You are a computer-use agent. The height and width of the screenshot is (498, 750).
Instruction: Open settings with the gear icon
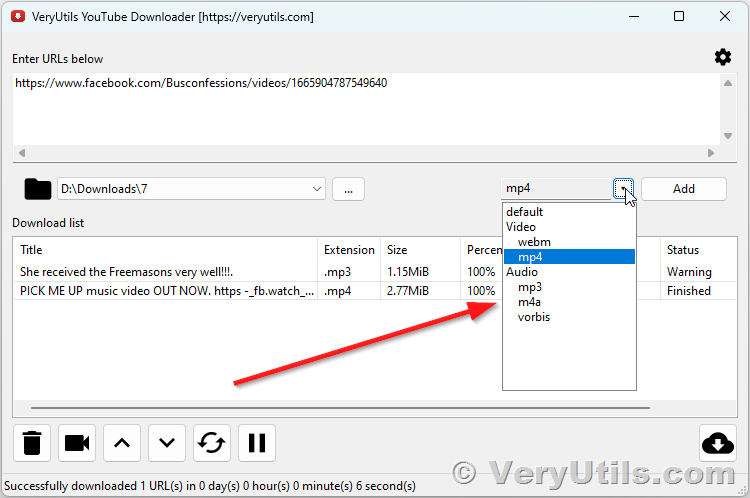point(722,57)
